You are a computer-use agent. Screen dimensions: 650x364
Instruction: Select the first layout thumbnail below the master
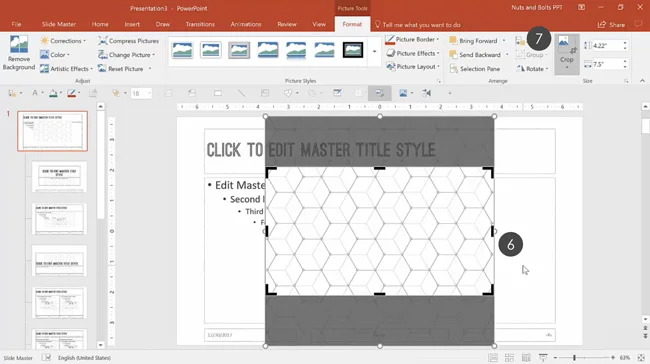[x=60, y=177]
